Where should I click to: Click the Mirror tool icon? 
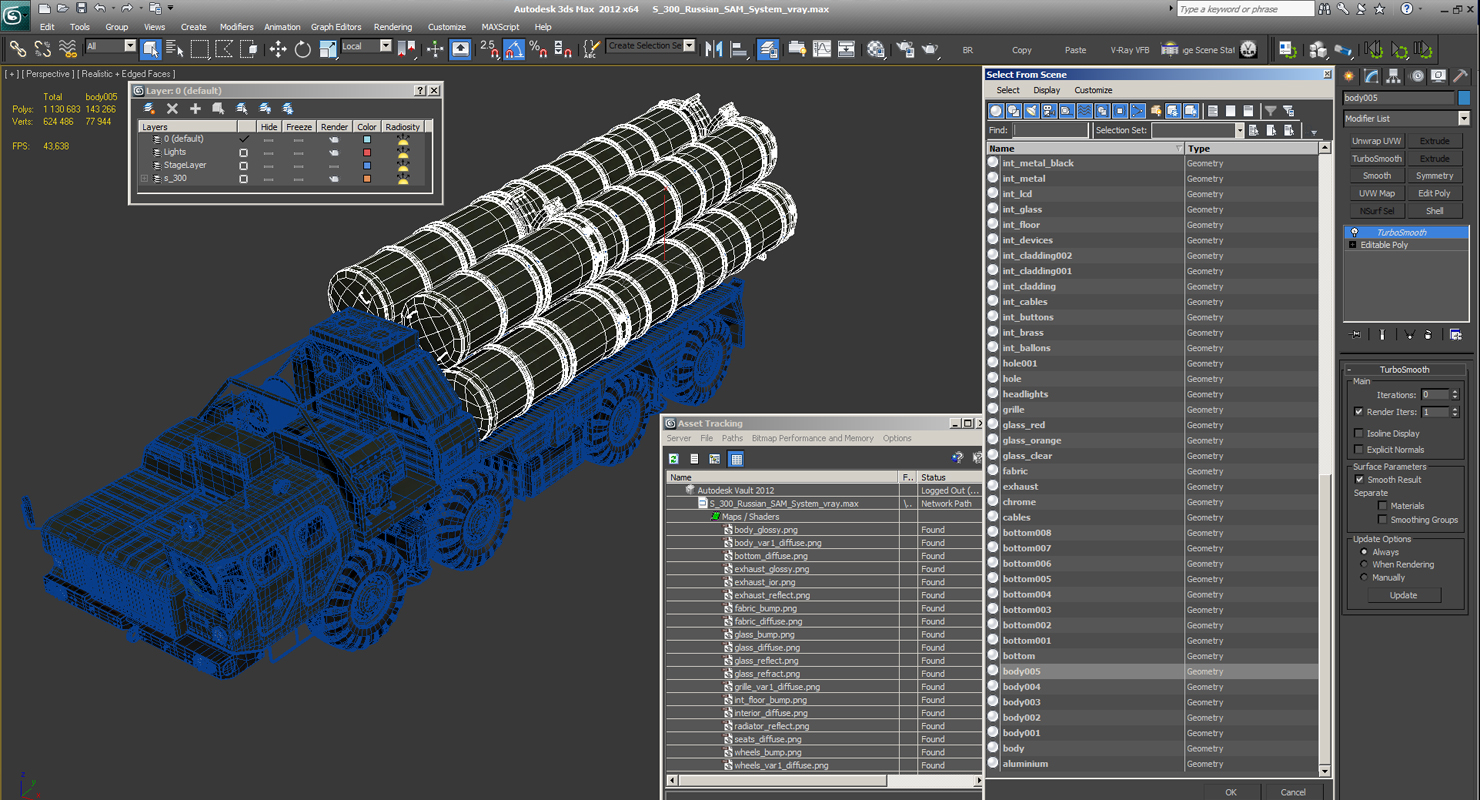coord(714,49)
